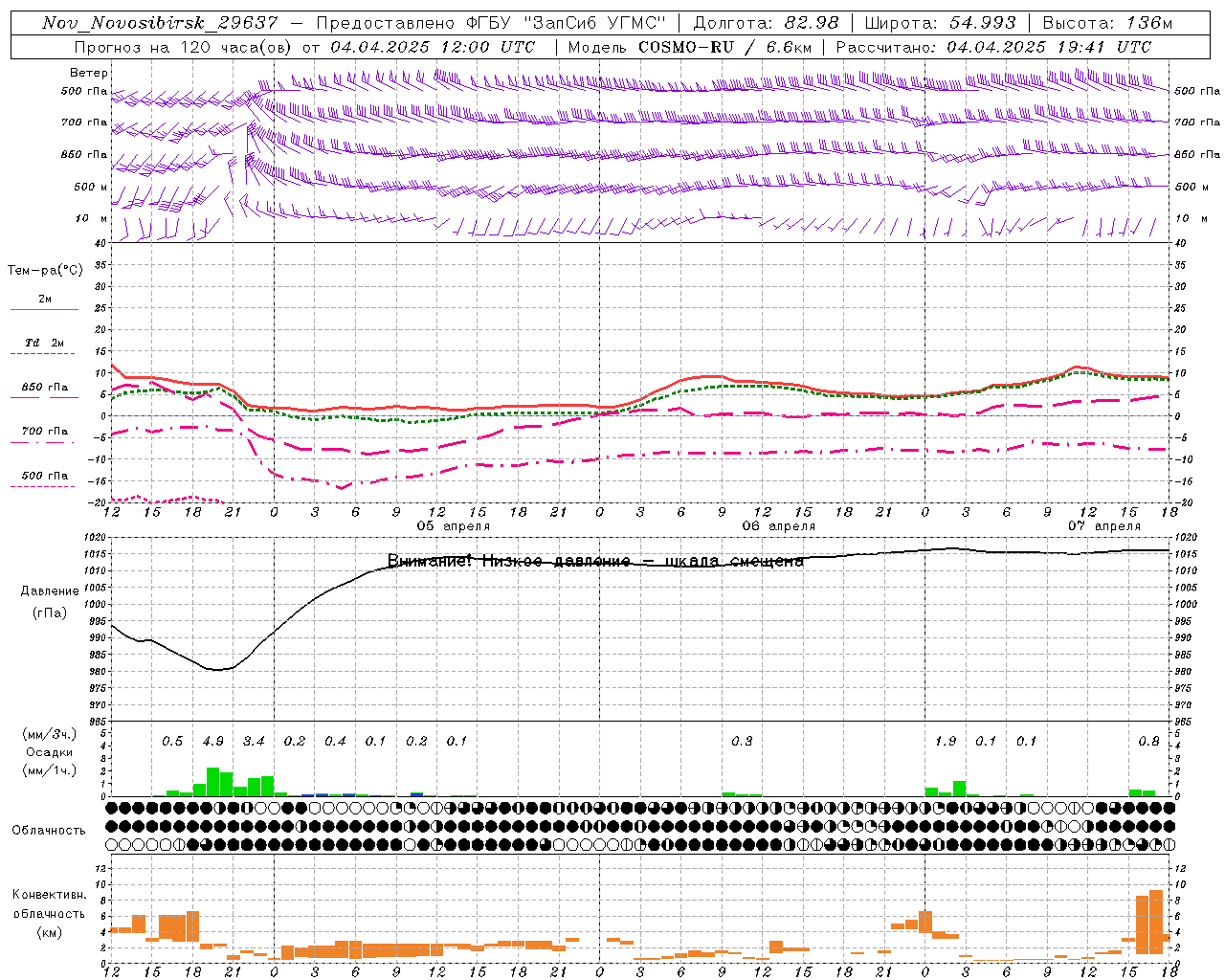Click the 'Давление' pressure panel label
Image resolution: width=1225 pixels, height=980 pixels.
[50, 591]
